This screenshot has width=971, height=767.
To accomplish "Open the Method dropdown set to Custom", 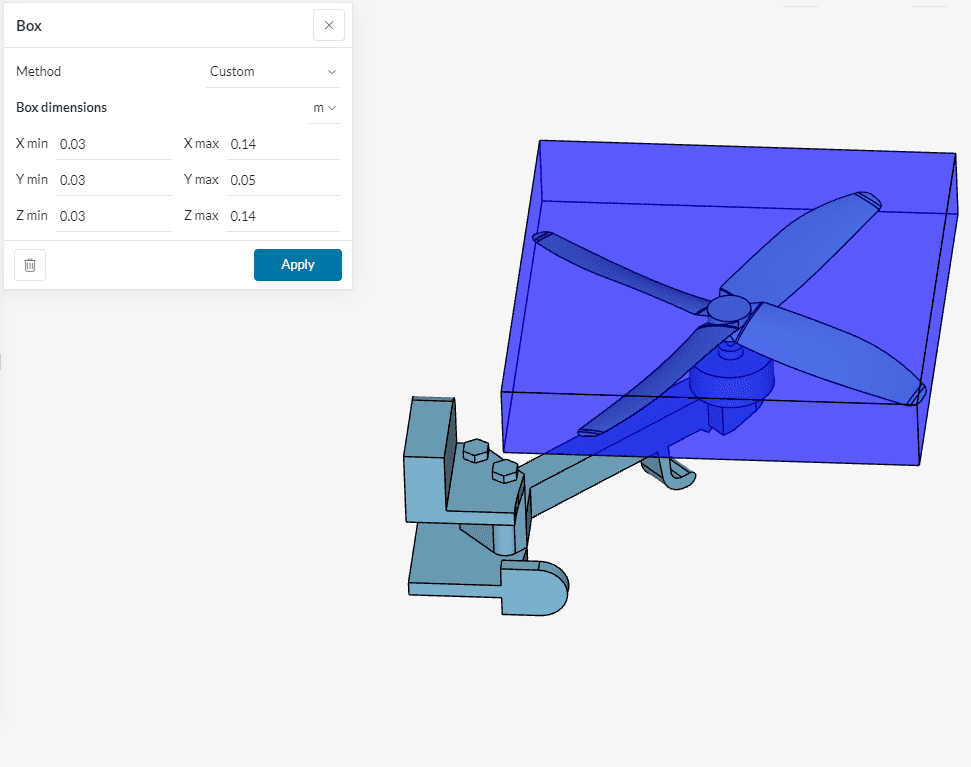I will 272,72.
